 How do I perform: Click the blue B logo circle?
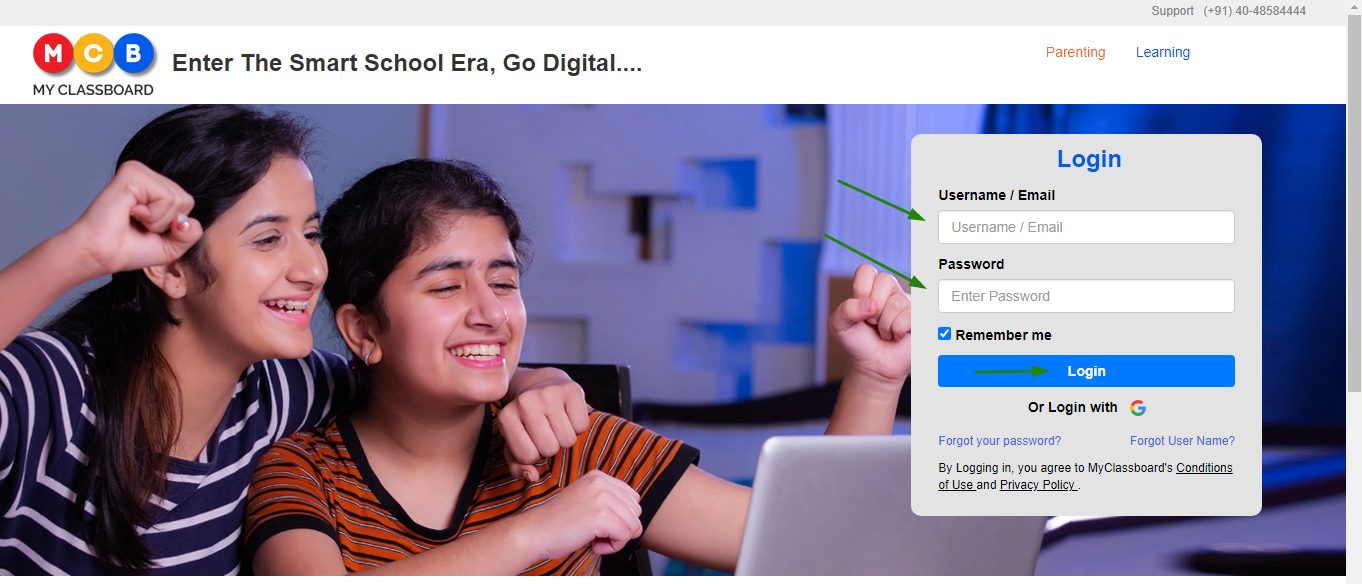point(134,54)
